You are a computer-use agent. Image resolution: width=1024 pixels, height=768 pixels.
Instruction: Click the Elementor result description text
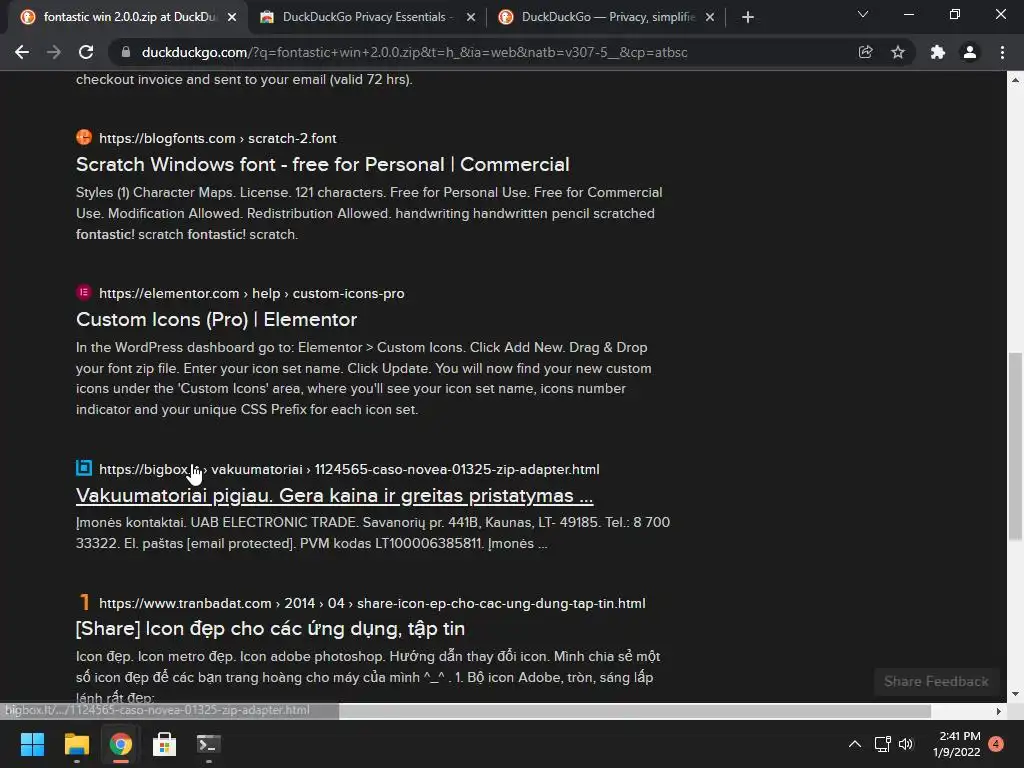pos(364,379)
